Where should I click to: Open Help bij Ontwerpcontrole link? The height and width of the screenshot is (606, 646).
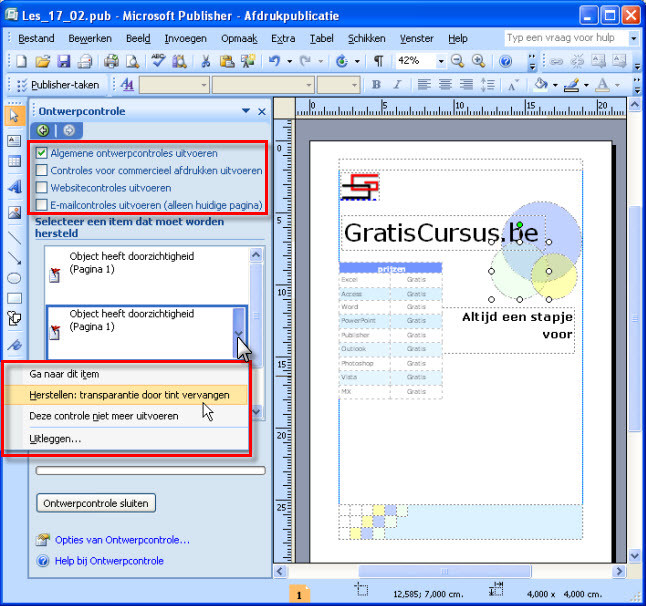[x=109, y=561]
